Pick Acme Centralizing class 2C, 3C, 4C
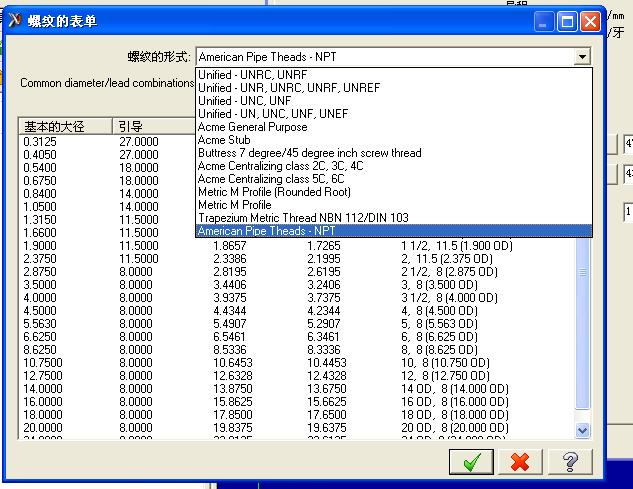Screen dimensions: 633x489 (x=394, y=166)
